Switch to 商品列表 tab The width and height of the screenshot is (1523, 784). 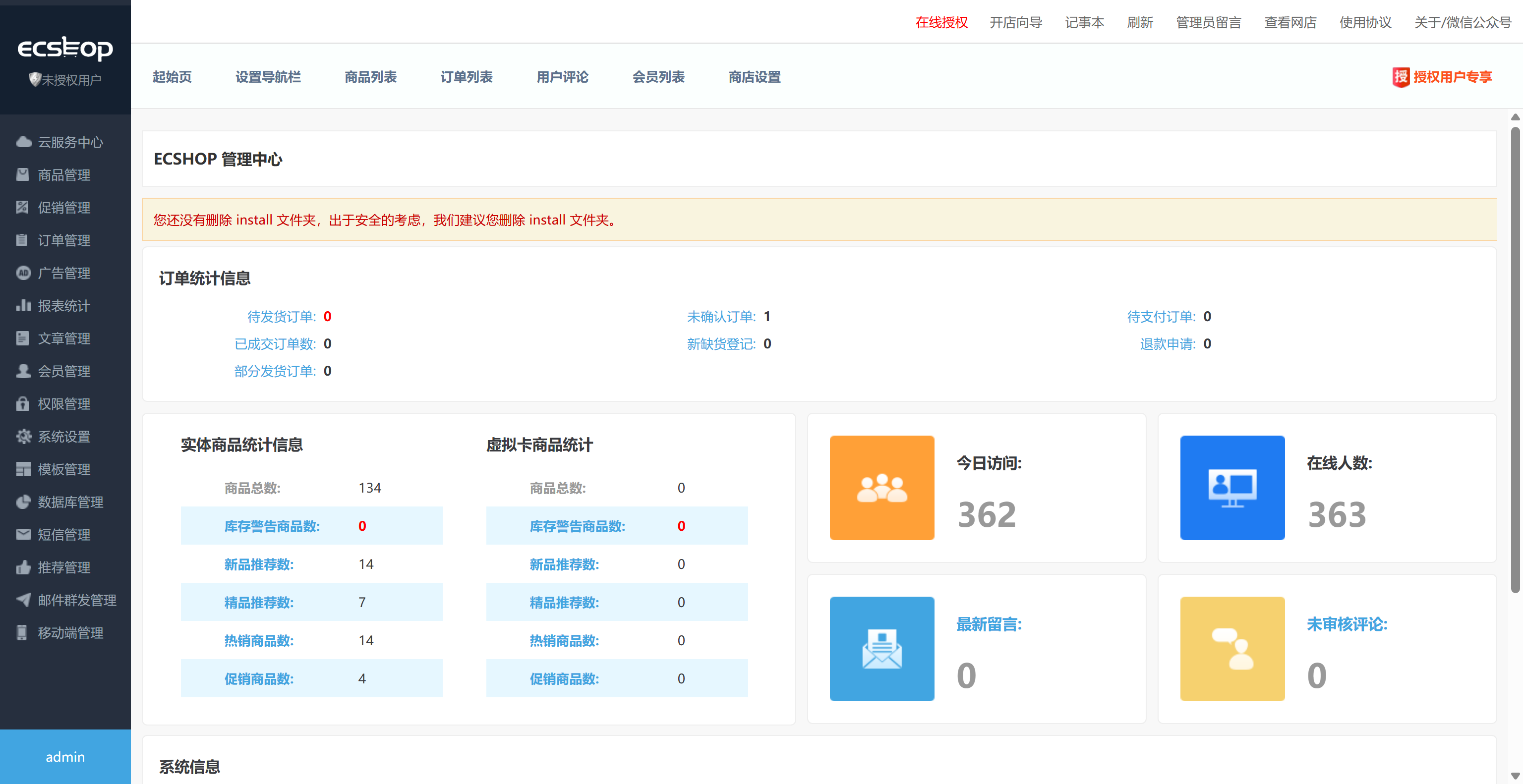(371, 77)
